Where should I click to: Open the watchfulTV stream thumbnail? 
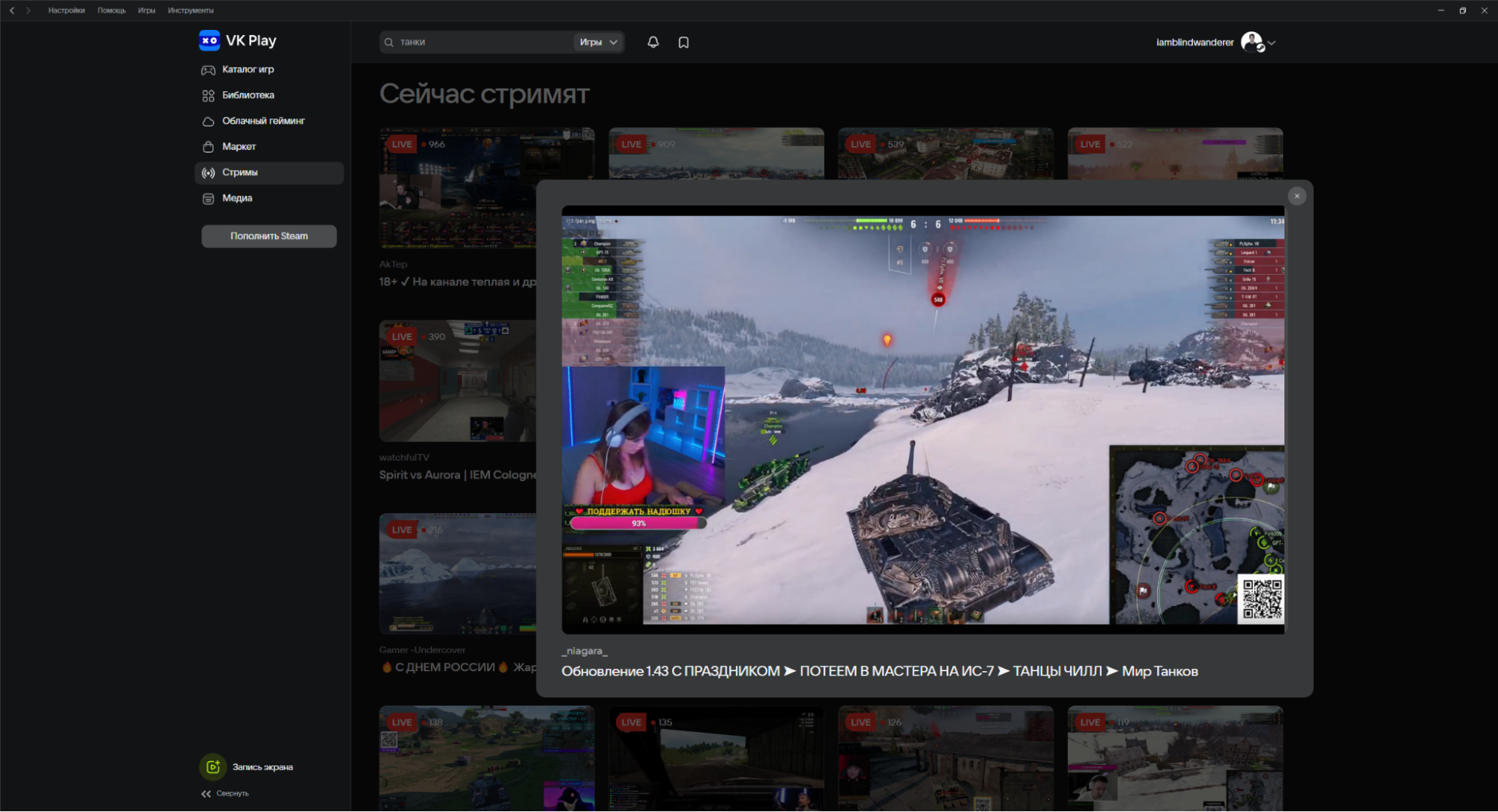(458, 381)
